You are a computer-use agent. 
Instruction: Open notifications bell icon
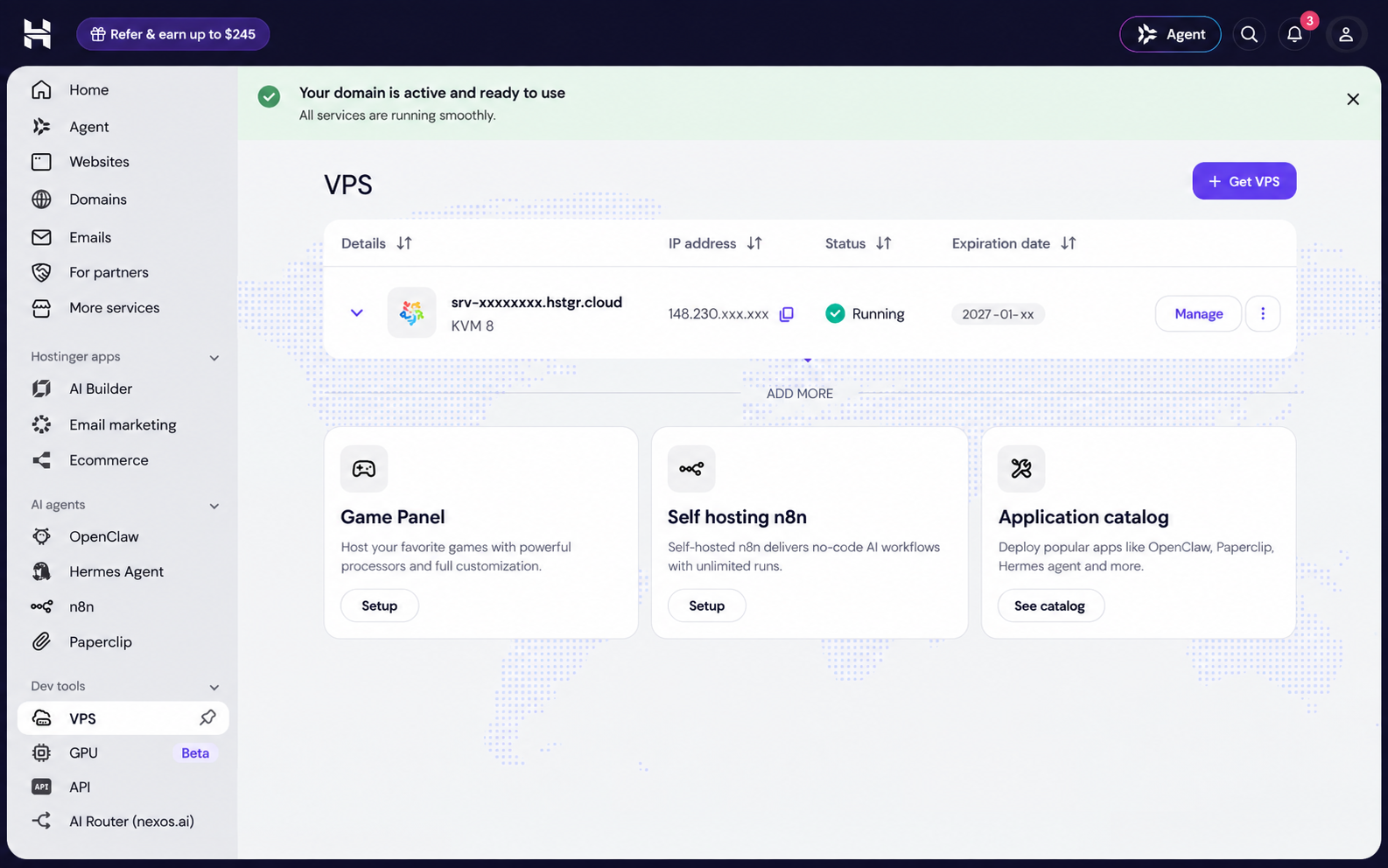(x=1294, y=34)
